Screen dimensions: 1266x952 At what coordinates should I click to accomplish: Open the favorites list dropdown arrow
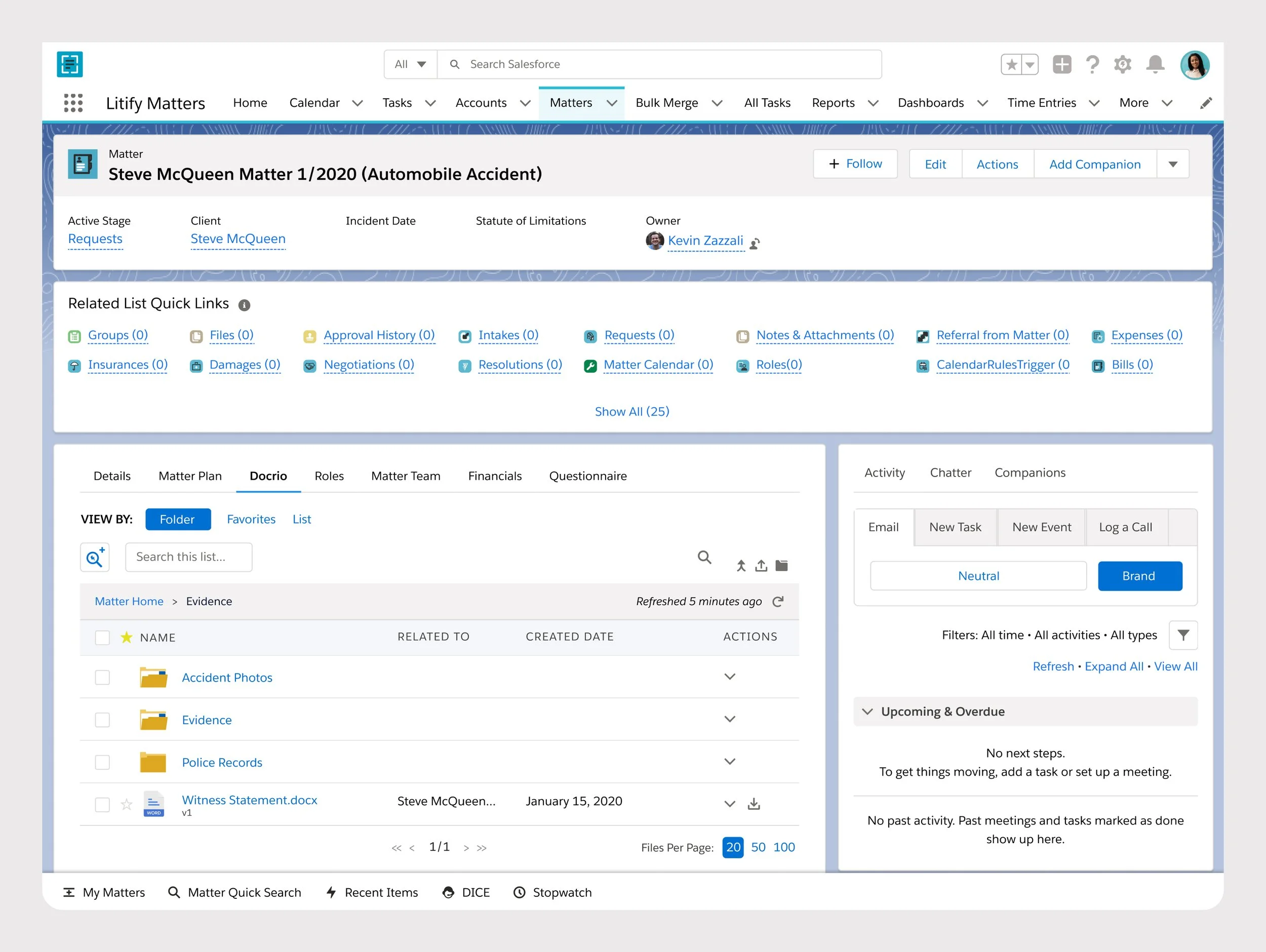[x=1030, y=64]
